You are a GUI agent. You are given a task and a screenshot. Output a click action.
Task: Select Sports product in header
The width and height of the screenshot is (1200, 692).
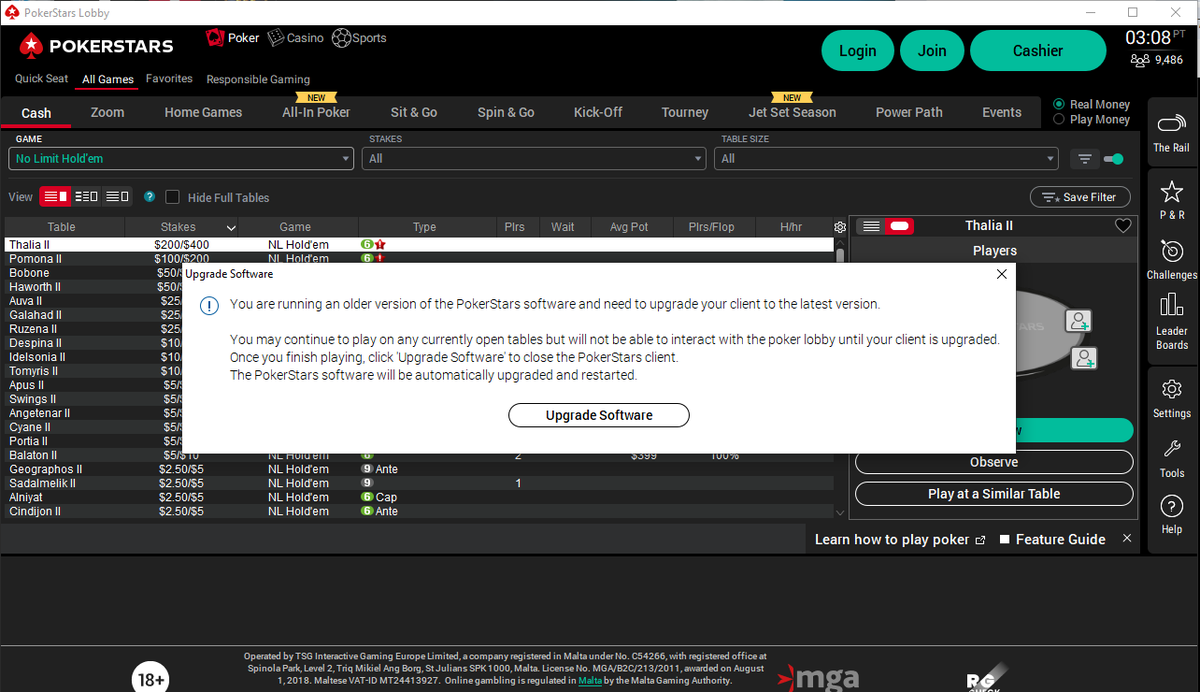pyautogui.click(x=359, y=38)
